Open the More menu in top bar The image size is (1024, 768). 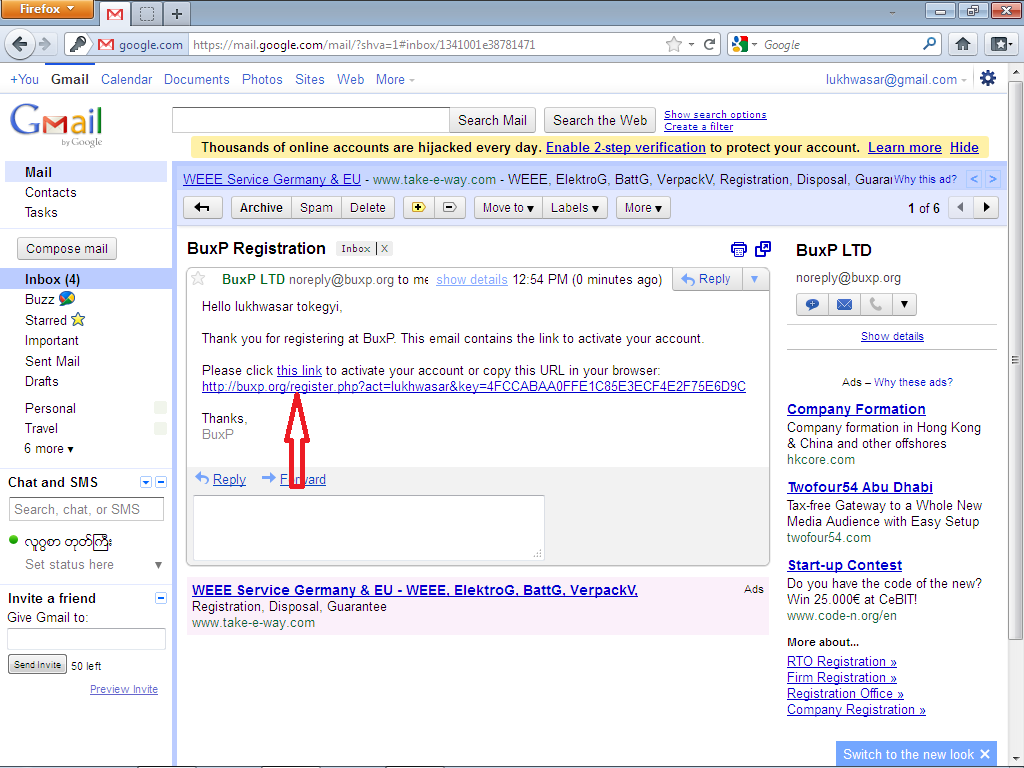point(395,80)
